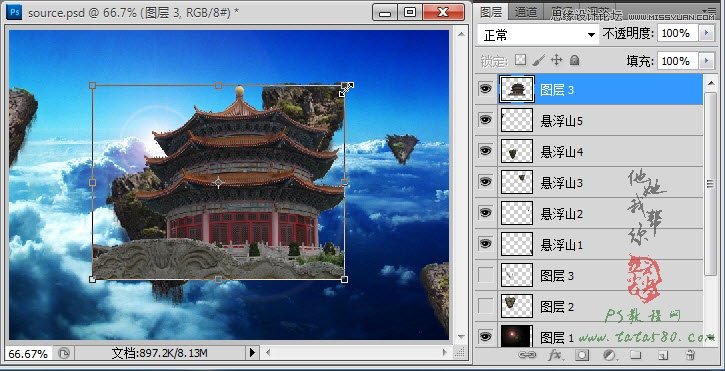Viewport: 725px width, 371px height.
Task: Click the layers panel scrollbar up arrow
Action: 710,83
